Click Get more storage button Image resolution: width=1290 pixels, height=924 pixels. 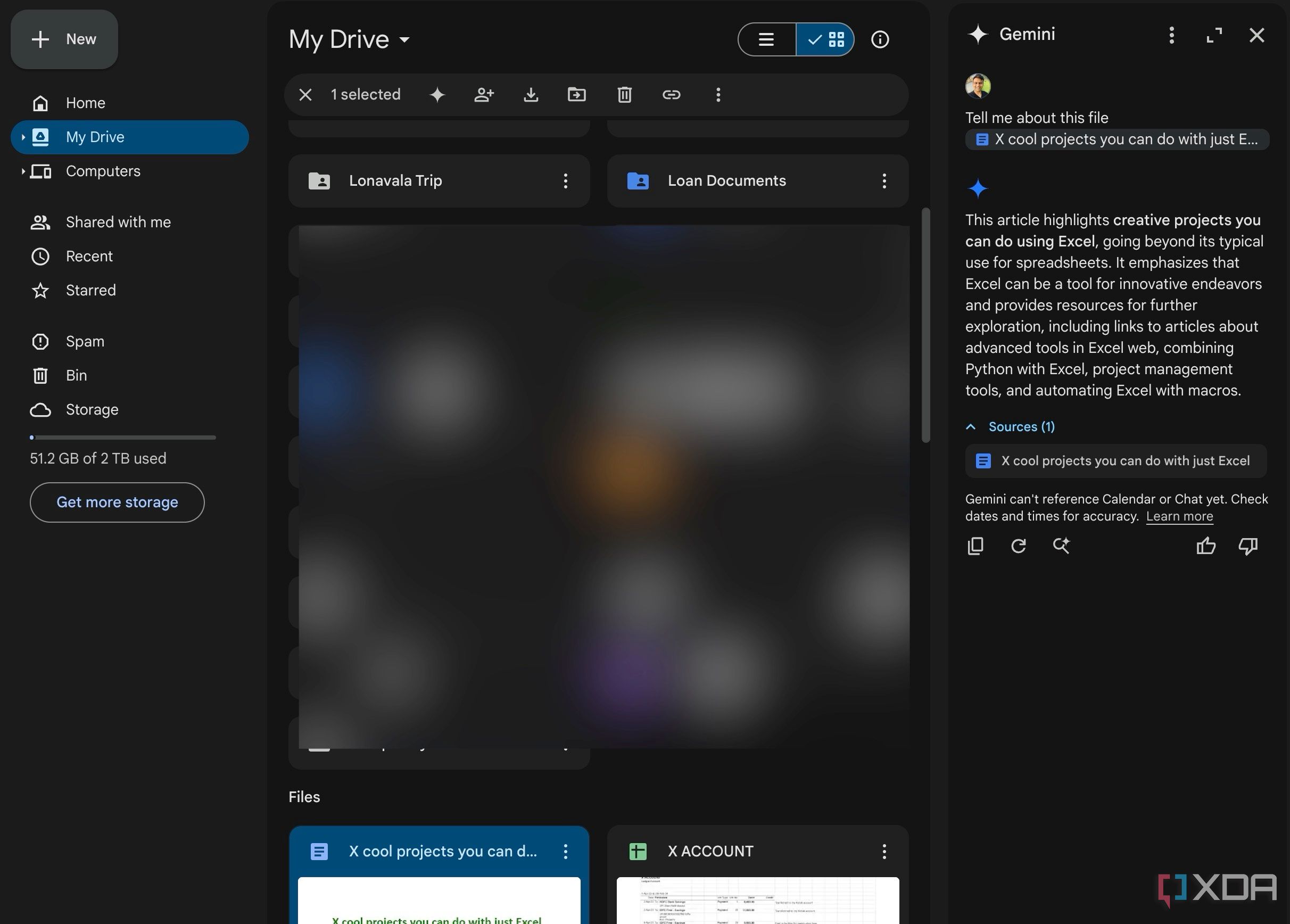coord(117,502)
